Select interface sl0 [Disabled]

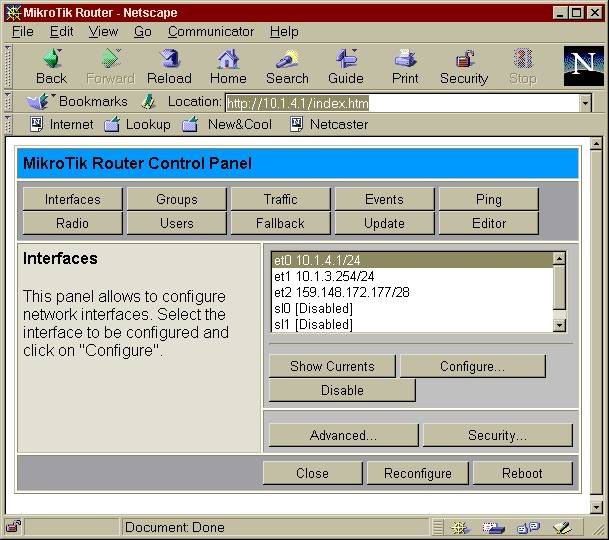tap(412, 308)
